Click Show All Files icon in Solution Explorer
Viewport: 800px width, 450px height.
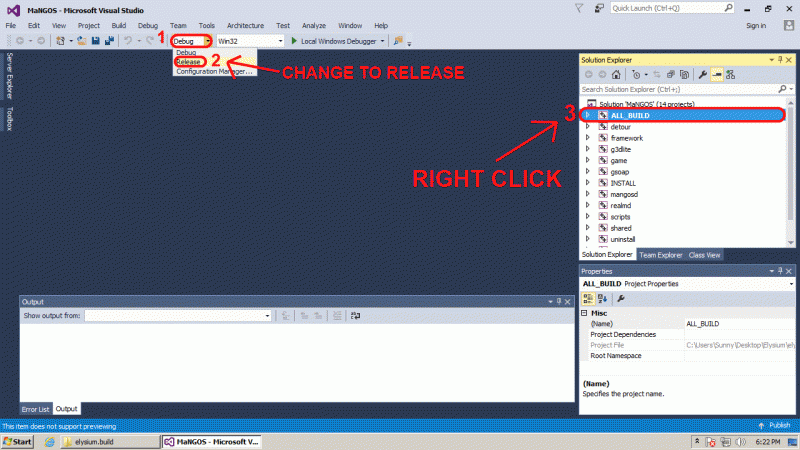pyautogui.click(x=684, y=74)
